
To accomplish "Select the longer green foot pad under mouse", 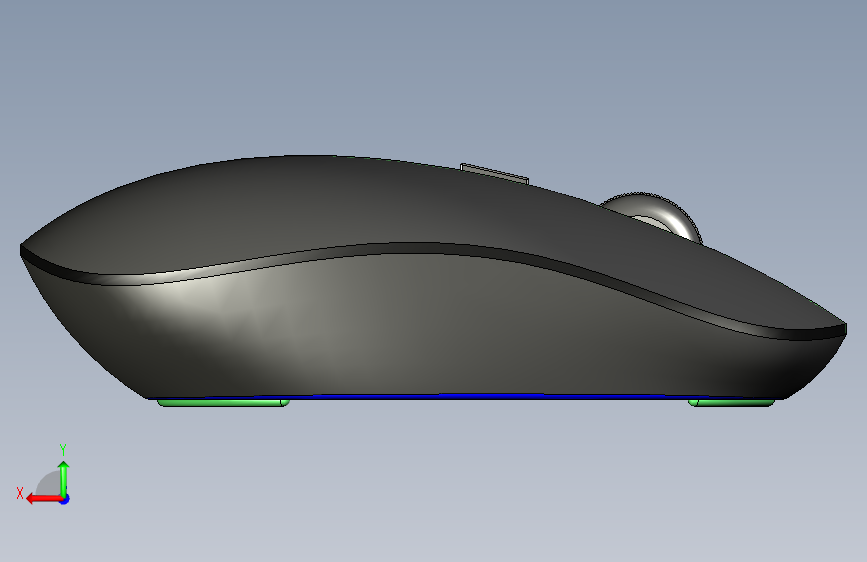I will point(223,403).
